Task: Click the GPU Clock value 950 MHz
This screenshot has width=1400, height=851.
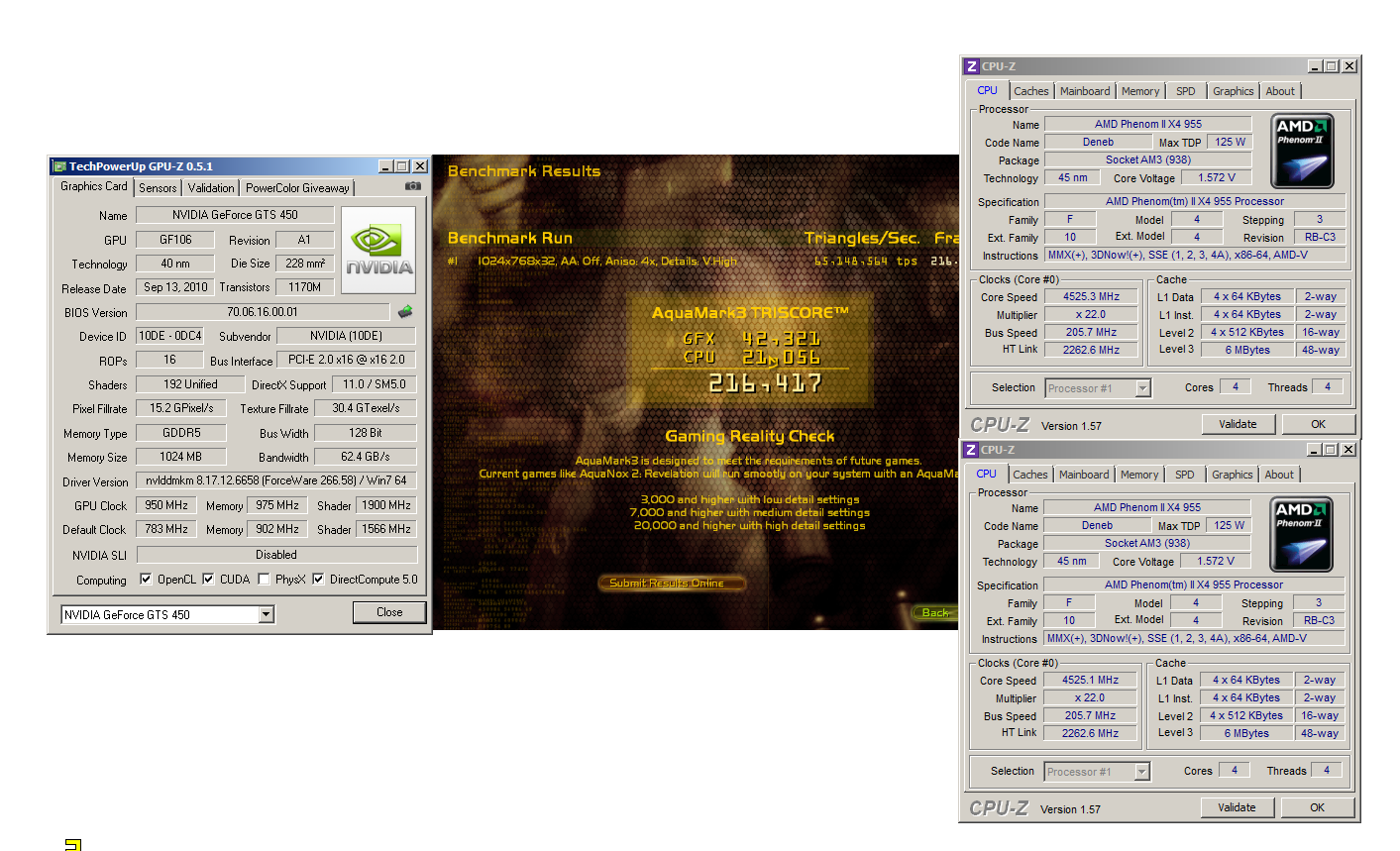Action: click(166, 505)
